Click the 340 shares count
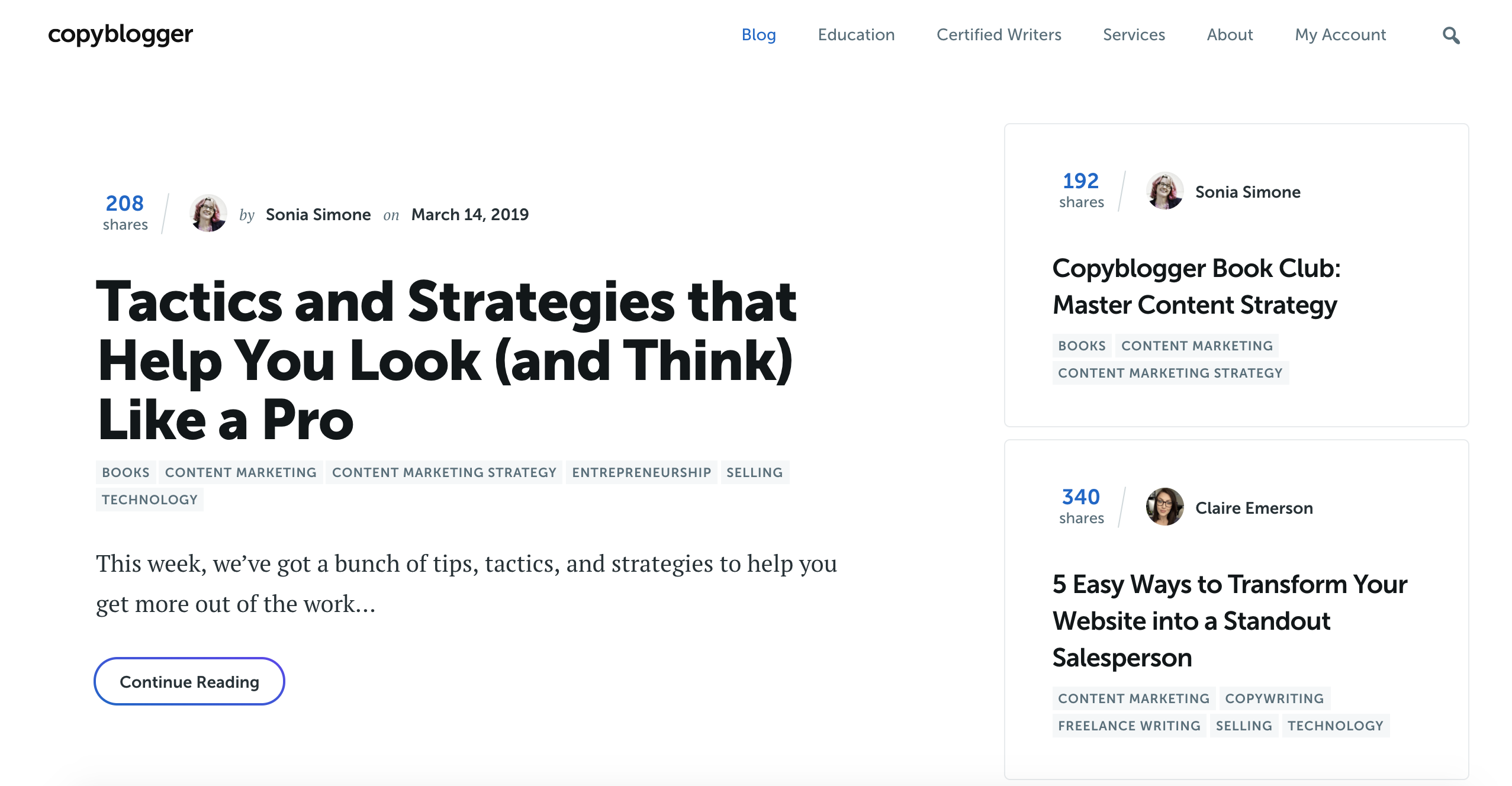1512x786 pixels. click(x=1081, y=506)
